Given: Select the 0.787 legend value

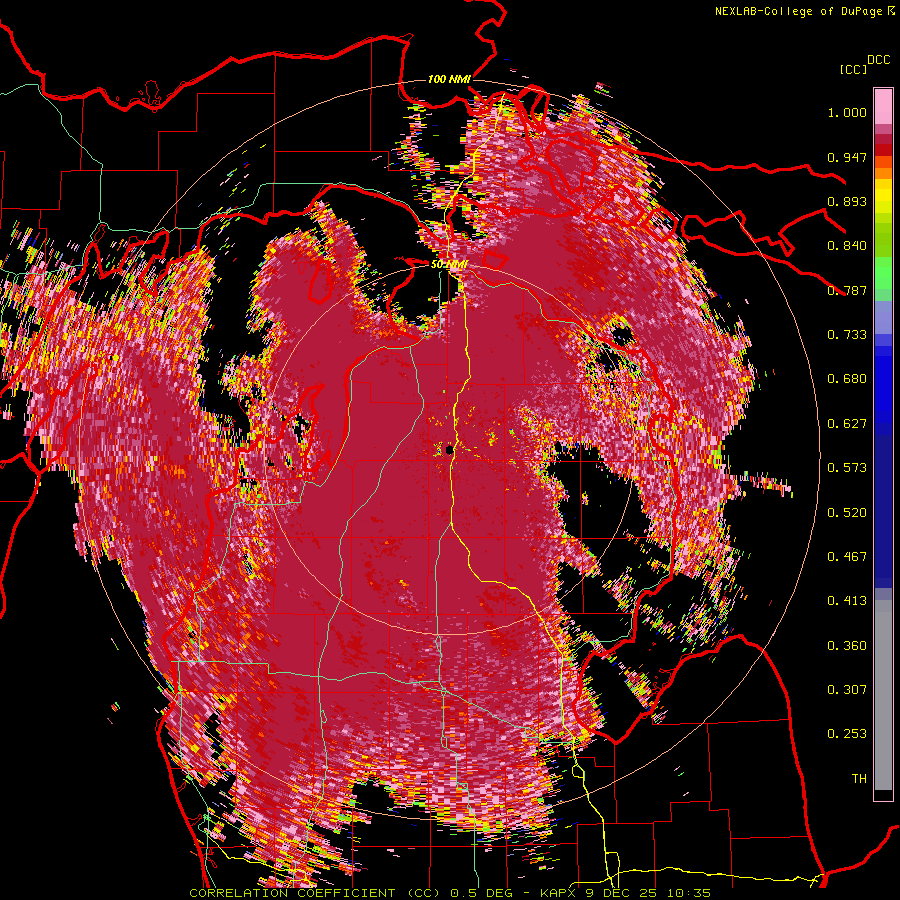Looking at the screenshot, I should [847, 290].
